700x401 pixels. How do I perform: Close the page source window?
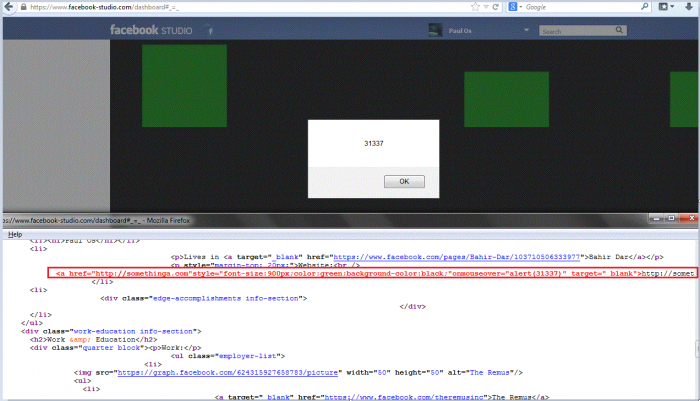tap(691, 218)
